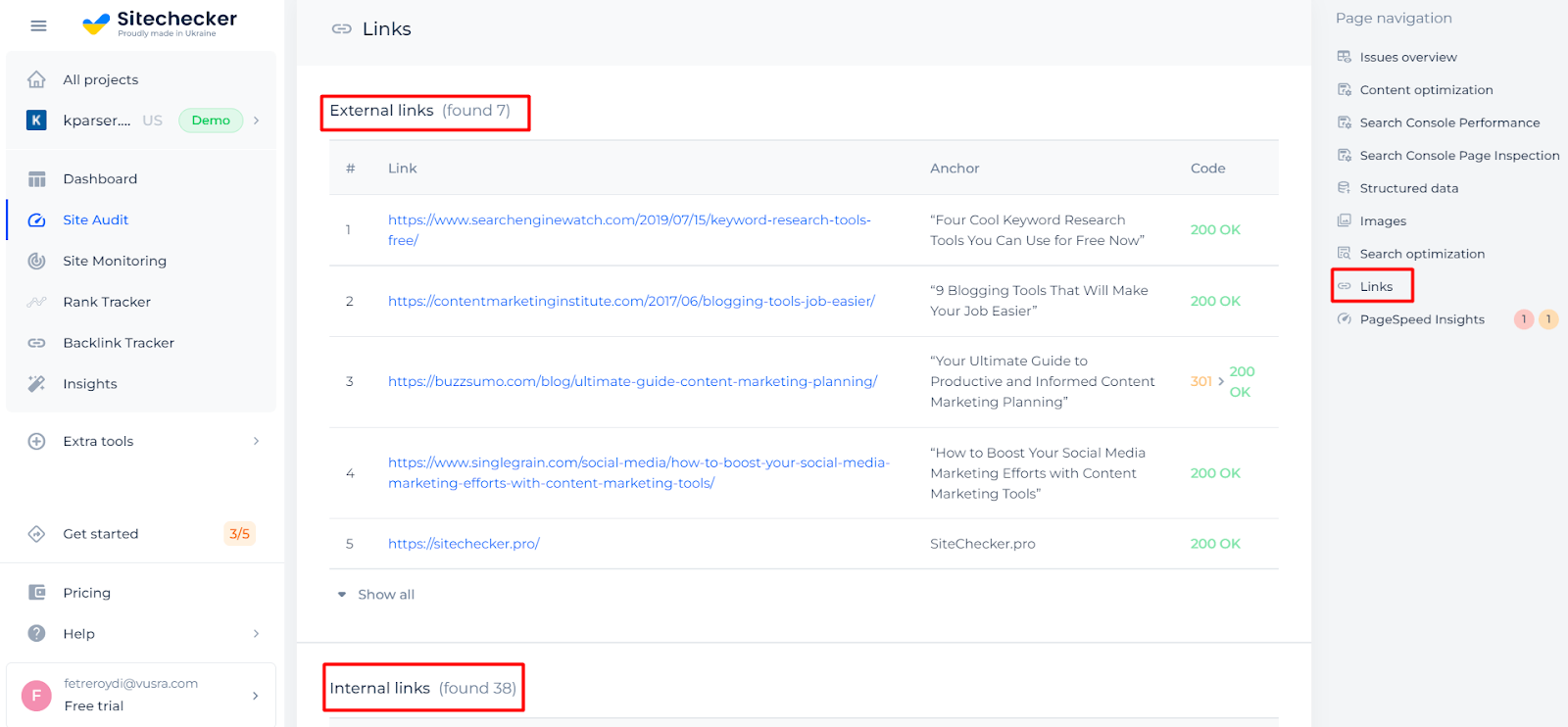Jump to Issues overview section
Screen dimensions: 1568x727
click(1408, 57)
